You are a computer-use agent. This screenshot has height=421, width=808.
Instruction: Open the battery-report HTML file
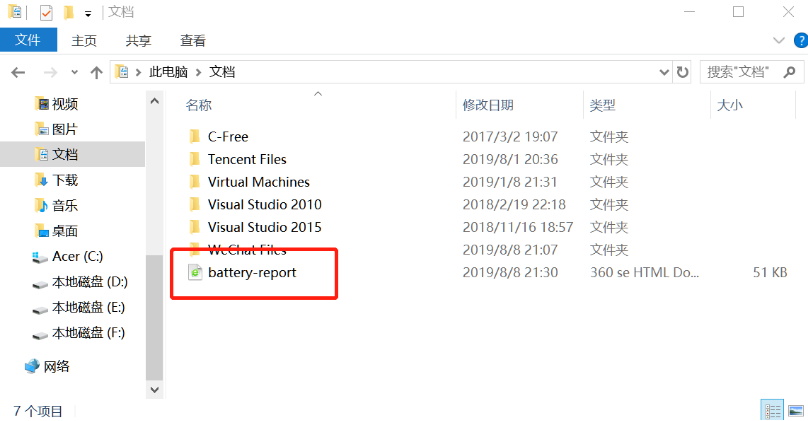(251, 272)
